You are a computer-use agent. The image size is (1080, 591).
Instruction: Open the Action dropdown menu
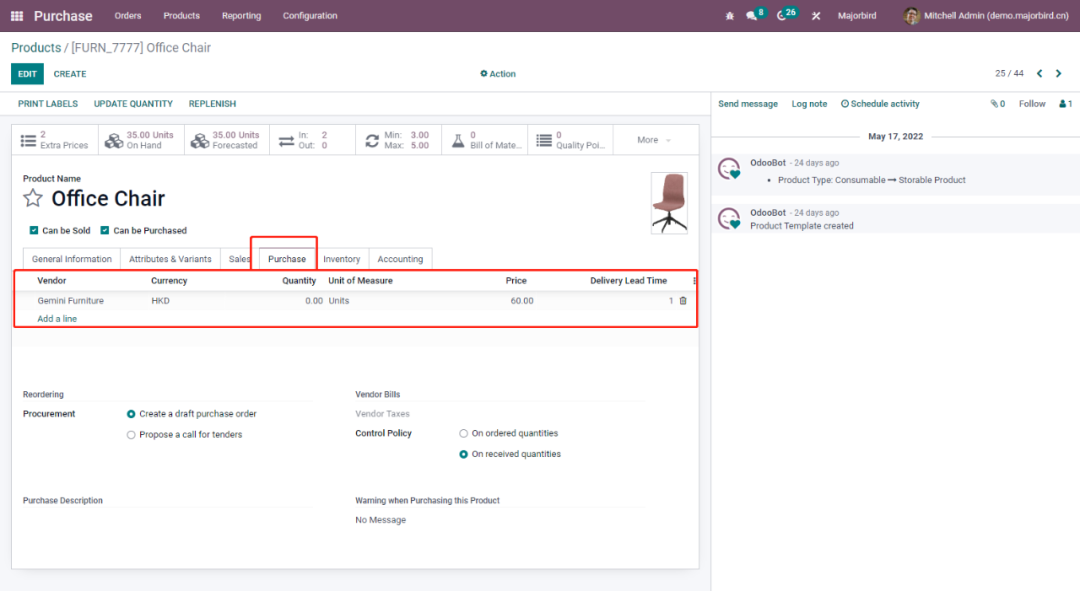pyautogui.click(x=498, y=74)
